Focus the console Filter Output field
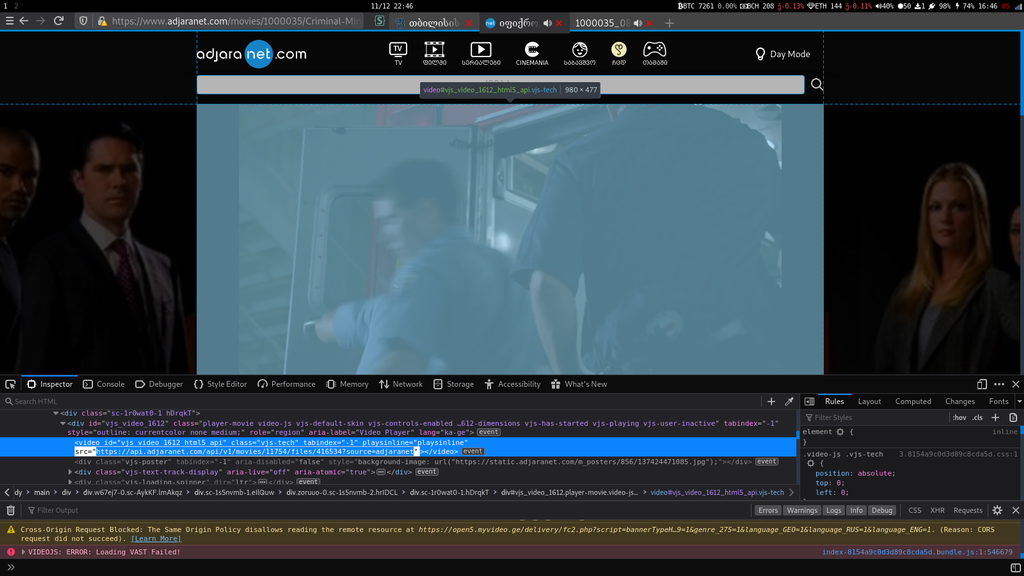 pos(385,510)
